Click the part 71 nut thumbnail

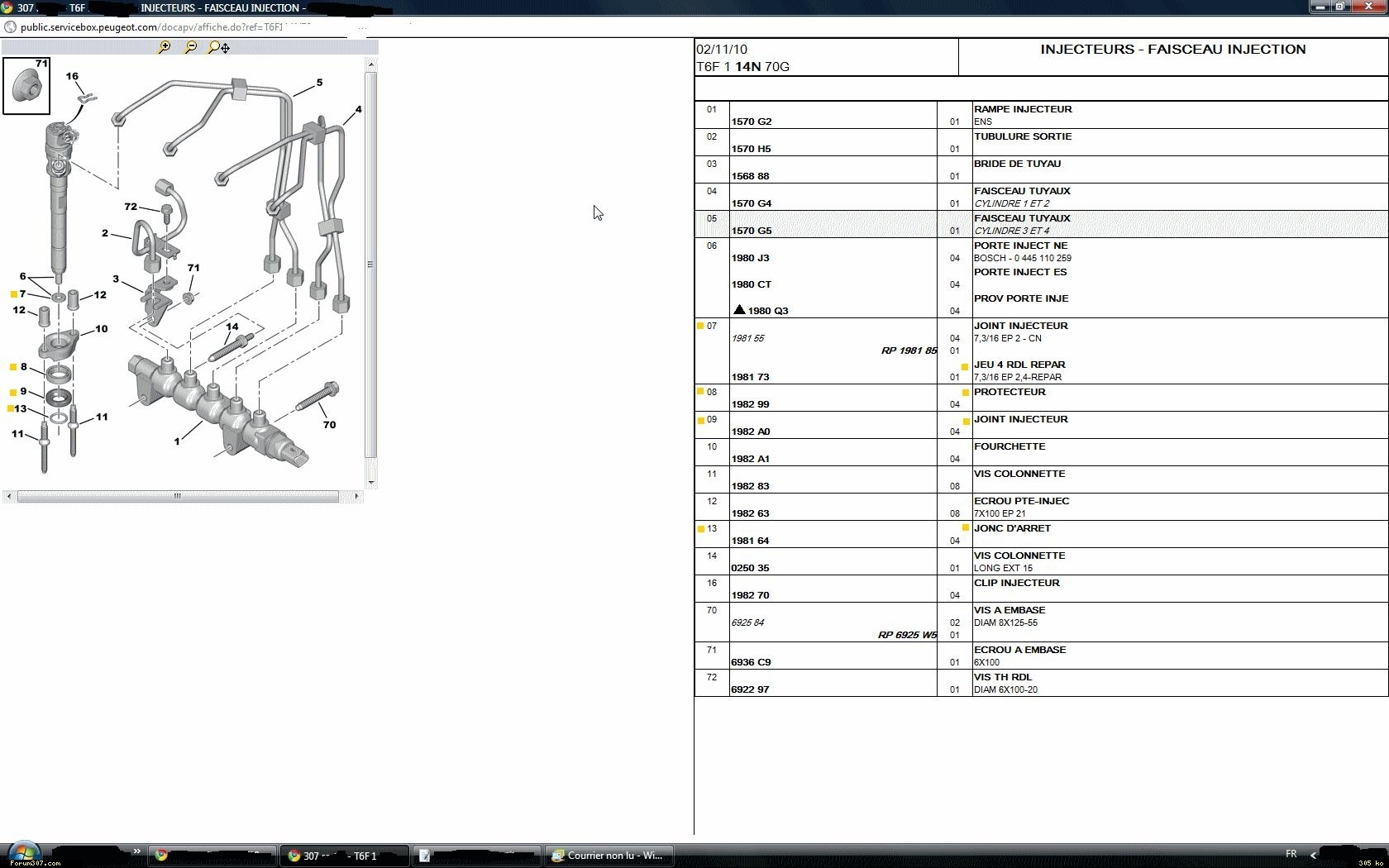tap(26, 86)
